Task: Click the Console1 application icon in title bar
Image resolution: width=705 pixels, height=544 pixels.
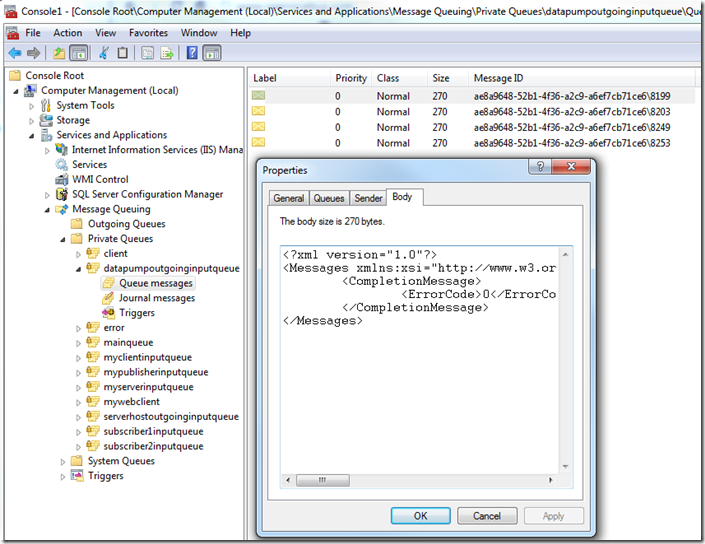Action: click(x=11, y=11)
